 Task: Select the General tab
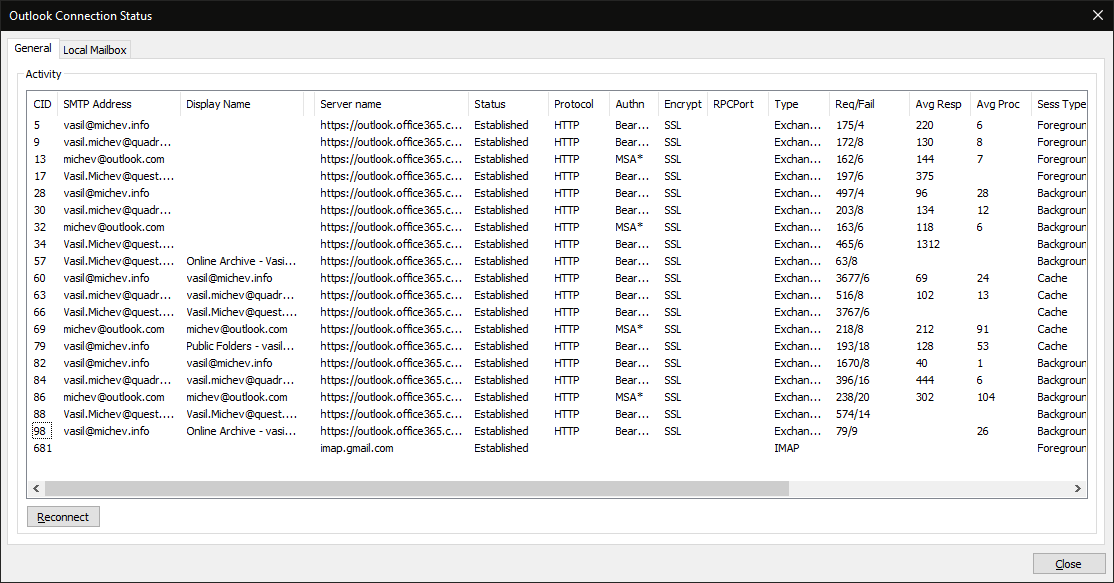33,48
